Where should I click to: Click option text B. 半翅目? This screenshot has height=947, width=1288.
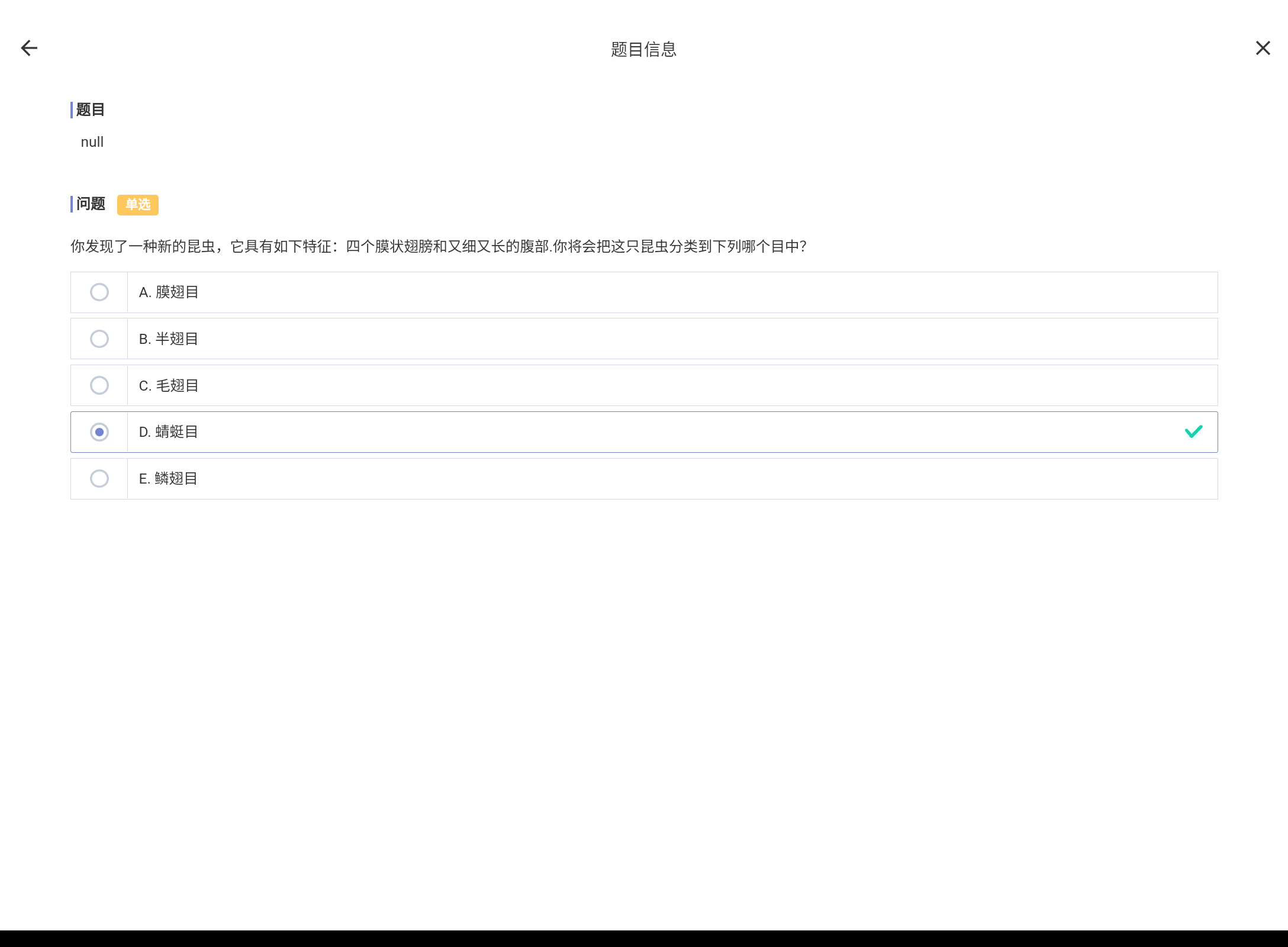(169, 339)
